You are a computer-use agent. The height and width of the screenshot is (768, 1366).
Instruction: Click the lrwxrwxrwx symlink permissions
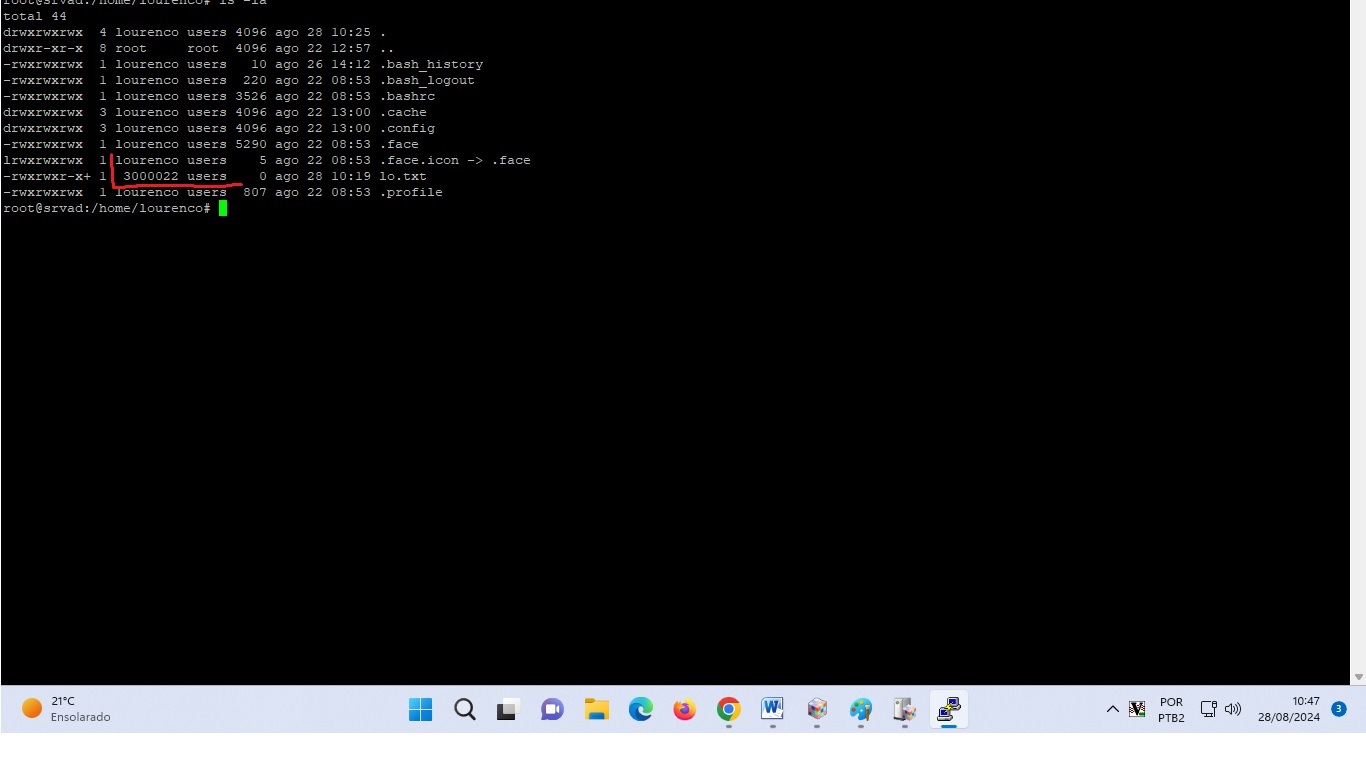point(43,160)
